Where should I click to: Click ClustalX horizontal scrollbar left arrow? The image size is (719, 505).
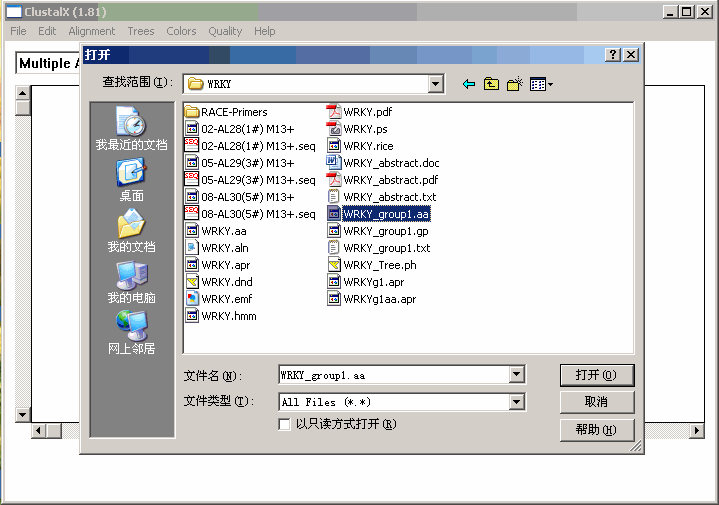tap(39, 430)
